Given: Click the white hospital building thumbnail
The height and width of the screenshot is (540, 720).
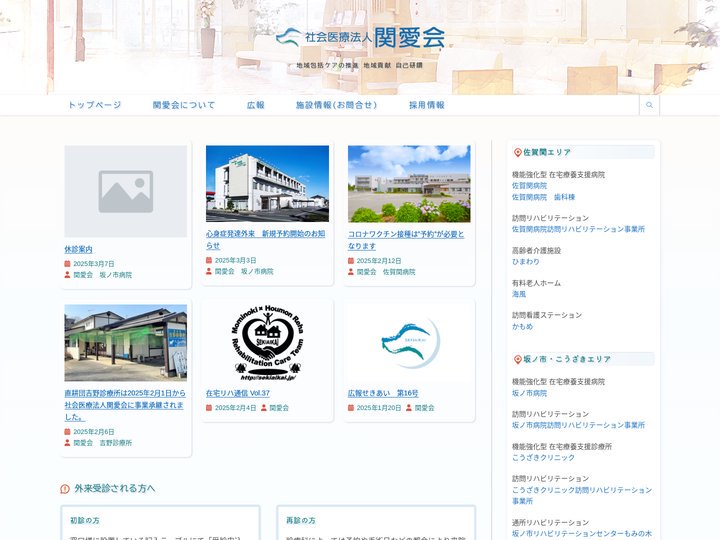Looking at the screenshot, I should pyautogui.click(x=267, y=184).
